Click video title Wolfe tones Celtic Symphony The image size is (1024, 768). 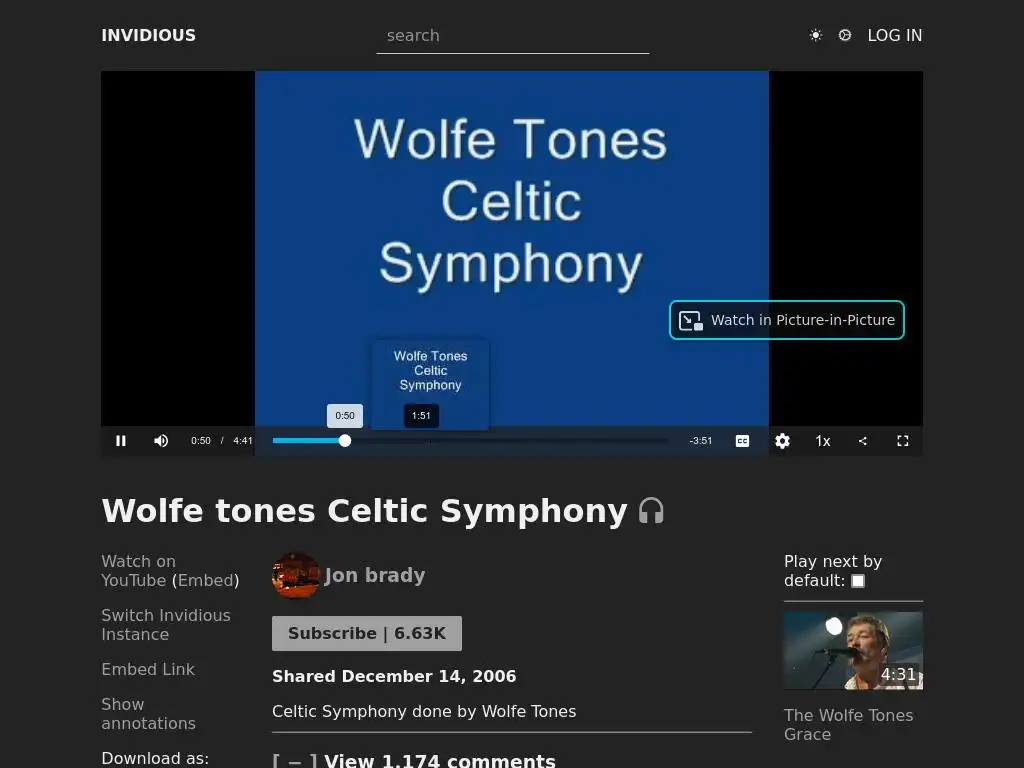pos(364,511)
